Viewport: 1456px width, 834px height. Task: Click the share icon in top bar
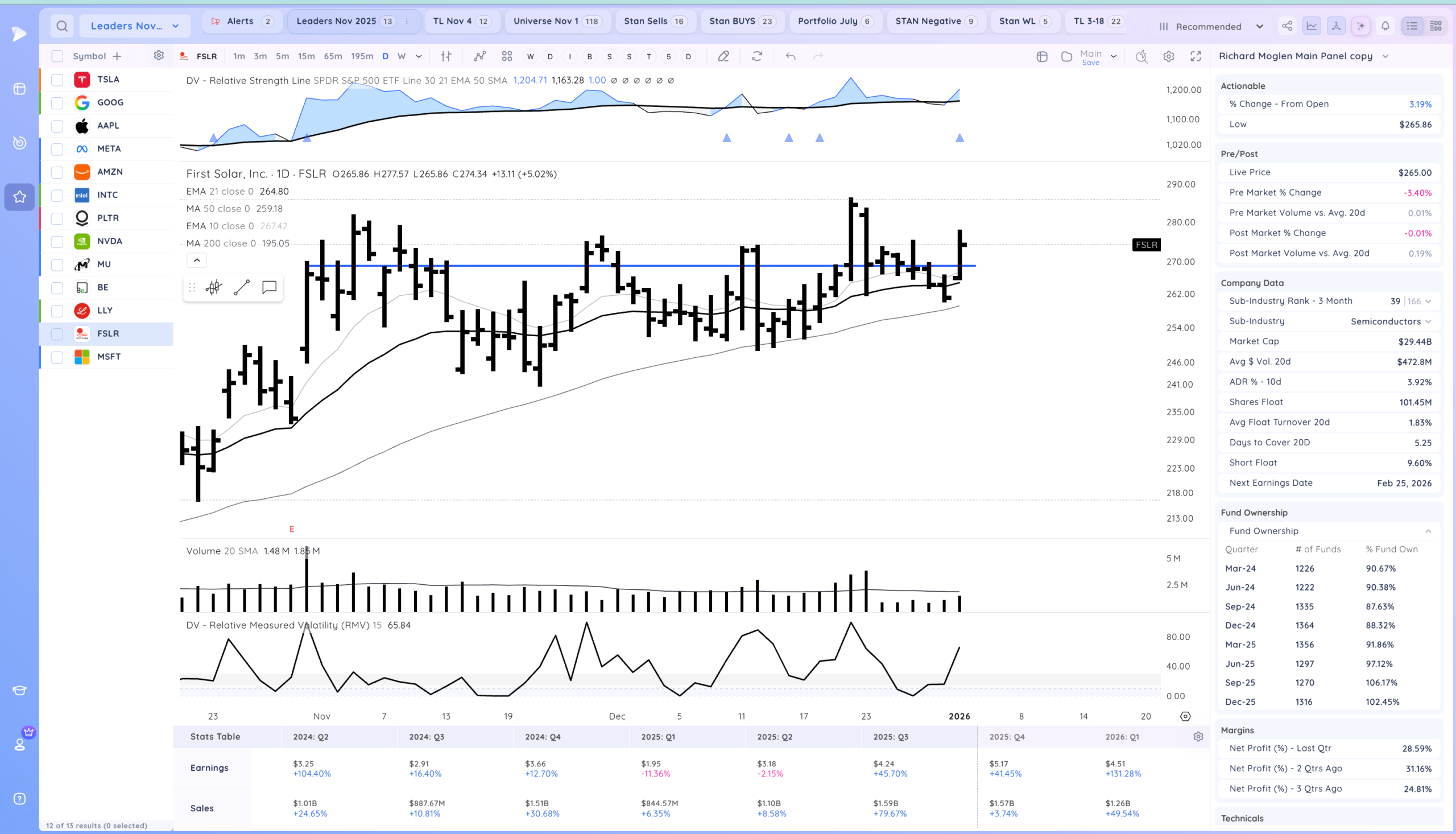click(1287, 26)
